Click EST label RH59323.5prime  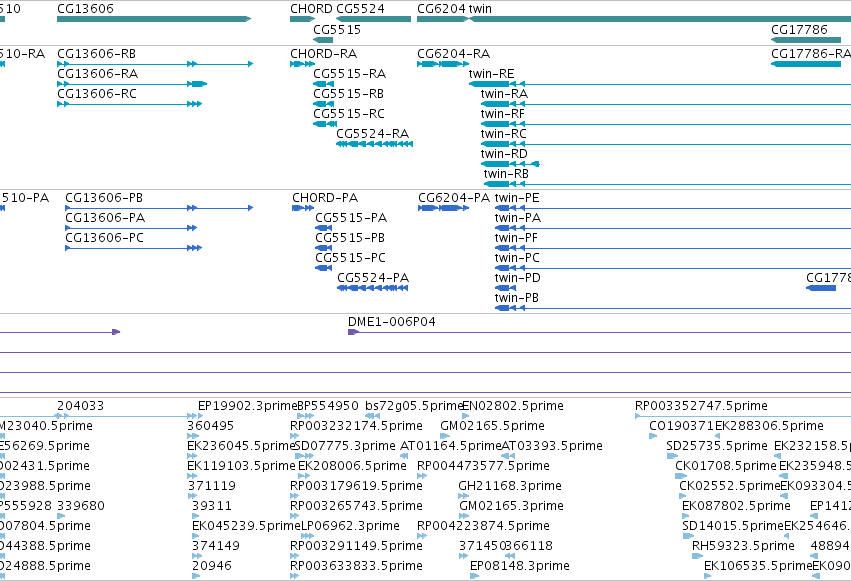point(743,547)
